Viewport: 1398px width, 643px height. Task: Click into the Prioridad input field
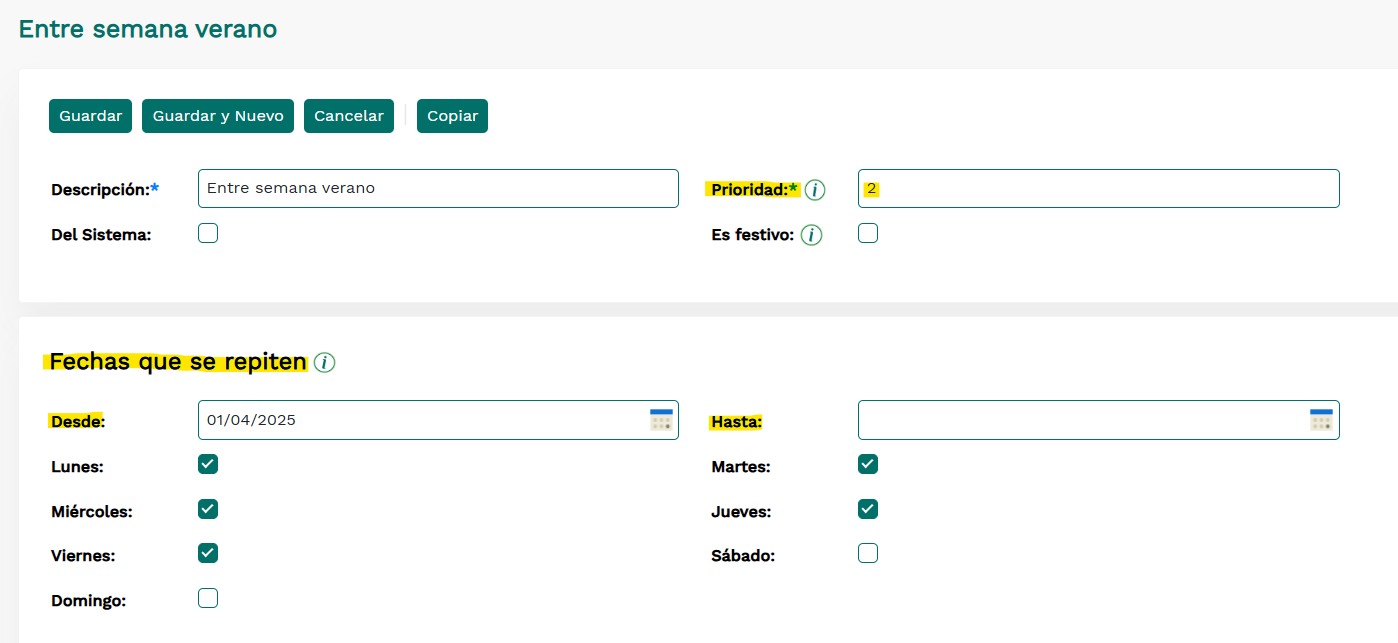point(1100,188)
